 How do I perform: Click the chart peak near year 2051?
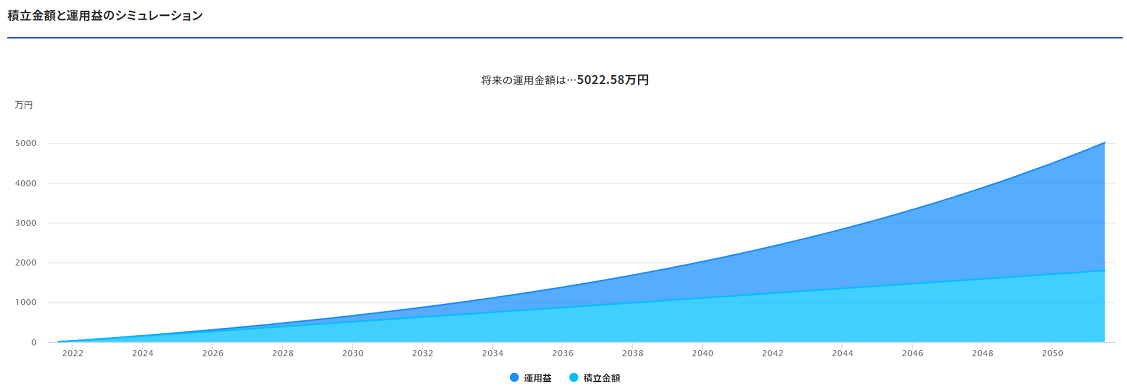coord(1104,143)
